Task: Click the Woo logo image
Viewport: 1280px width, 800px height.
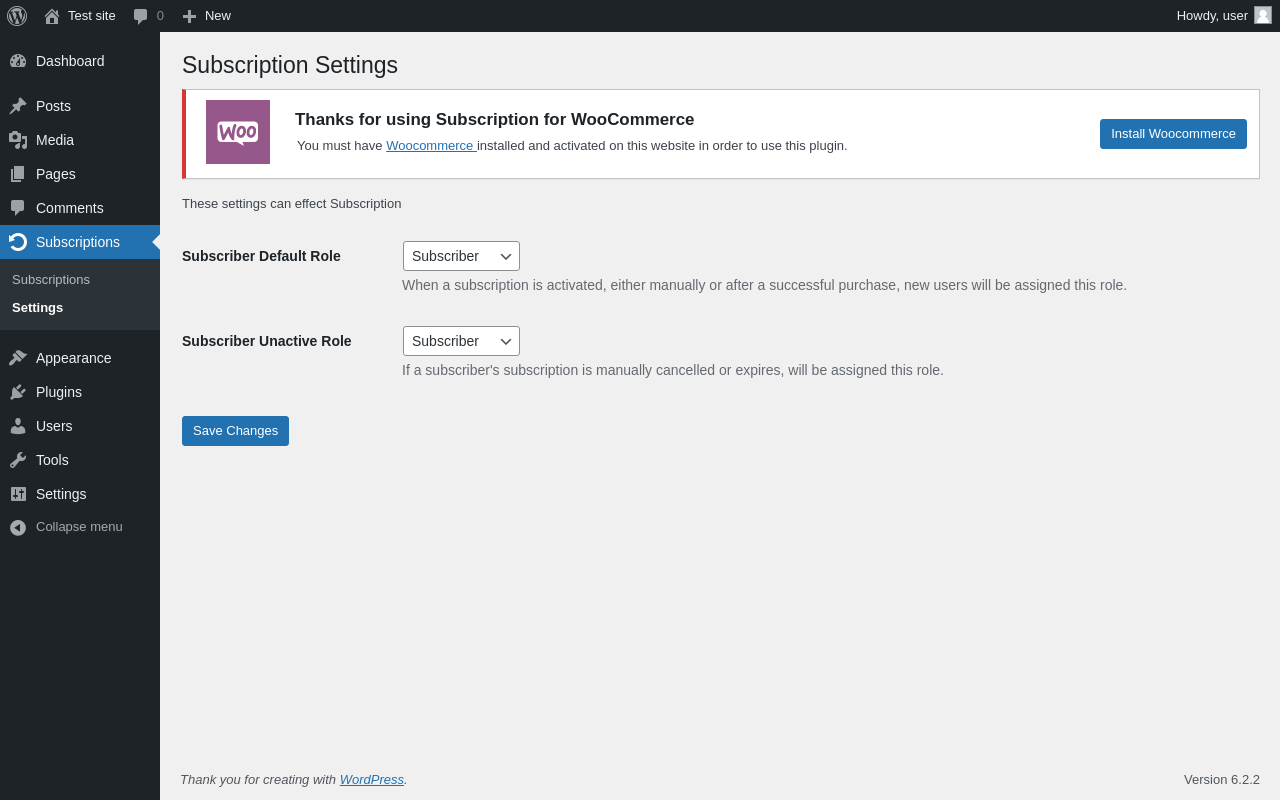Action: pos(238,132)
